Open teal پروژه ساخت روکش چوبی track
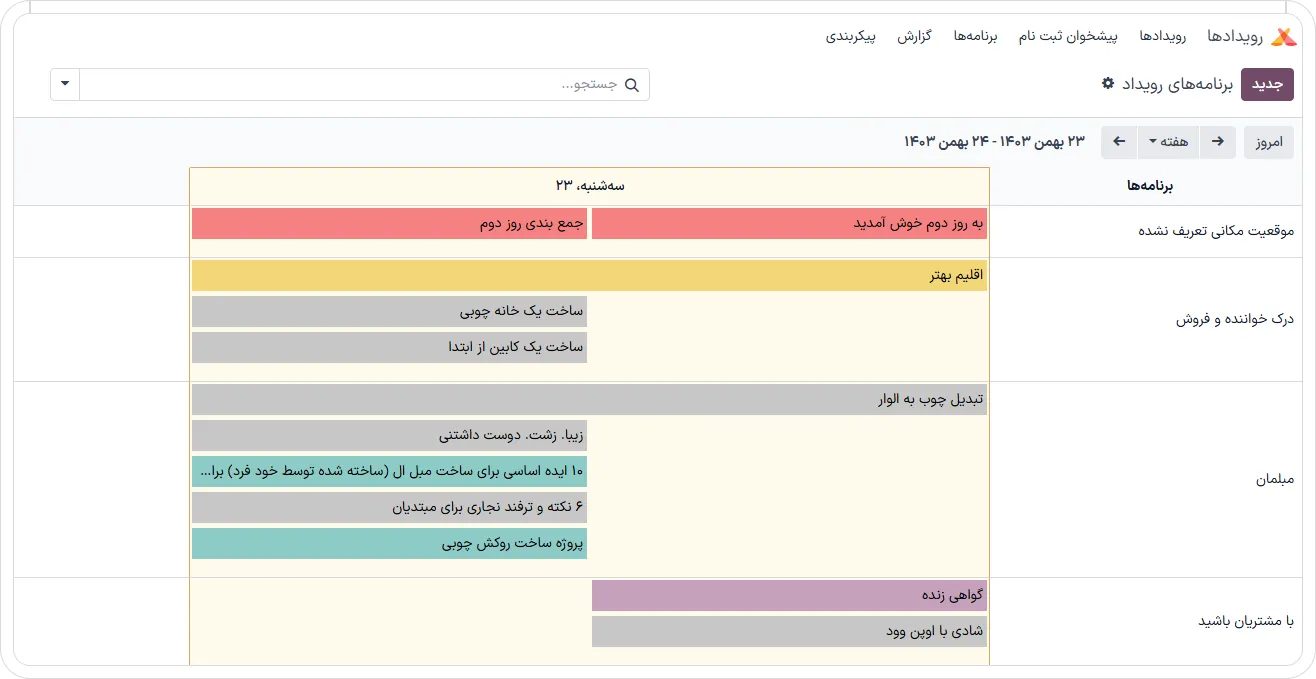Screen dimensions: 1316x679 389,543
